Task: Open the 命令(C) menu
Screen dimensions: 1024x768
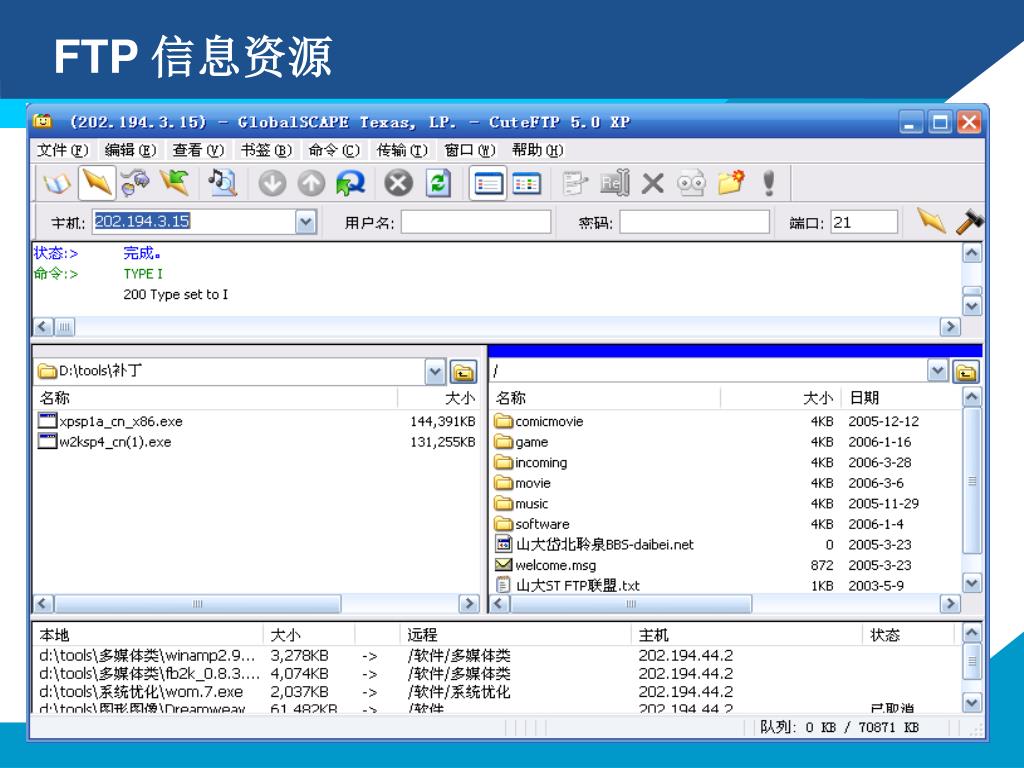Action: 334,150
